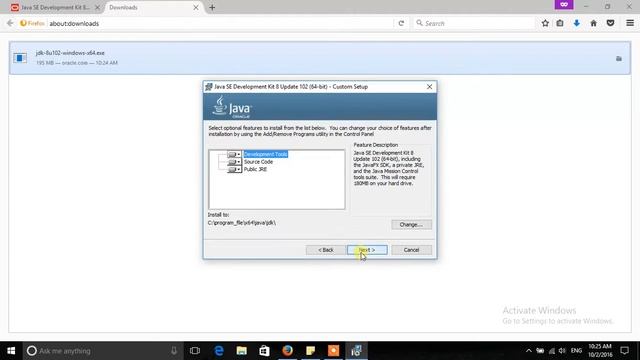
Task: Open Windows Store from taskbar
Action: click(264, 351)
